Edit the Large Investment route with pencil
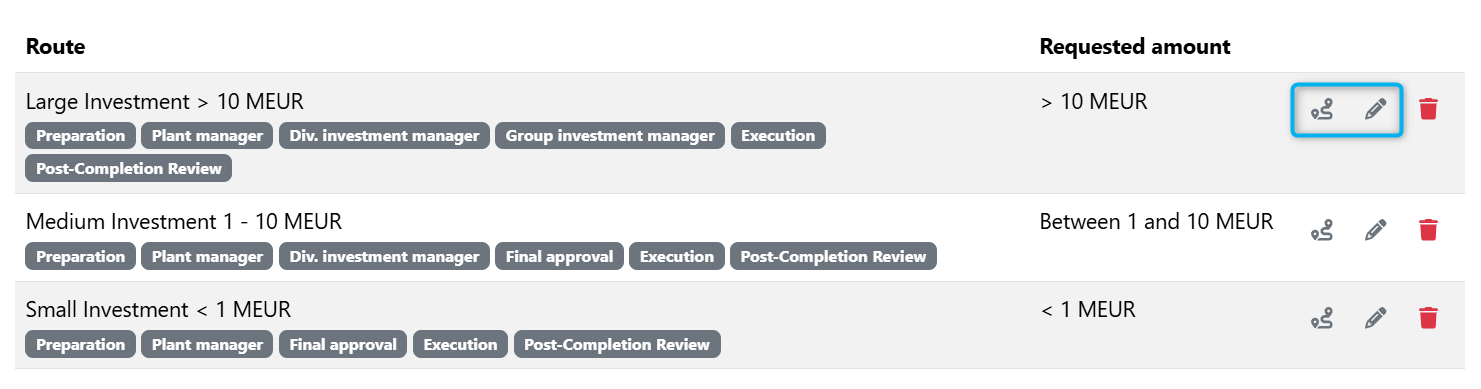The height and width of the screenshot is (389, 1481). coord(1376,109)
